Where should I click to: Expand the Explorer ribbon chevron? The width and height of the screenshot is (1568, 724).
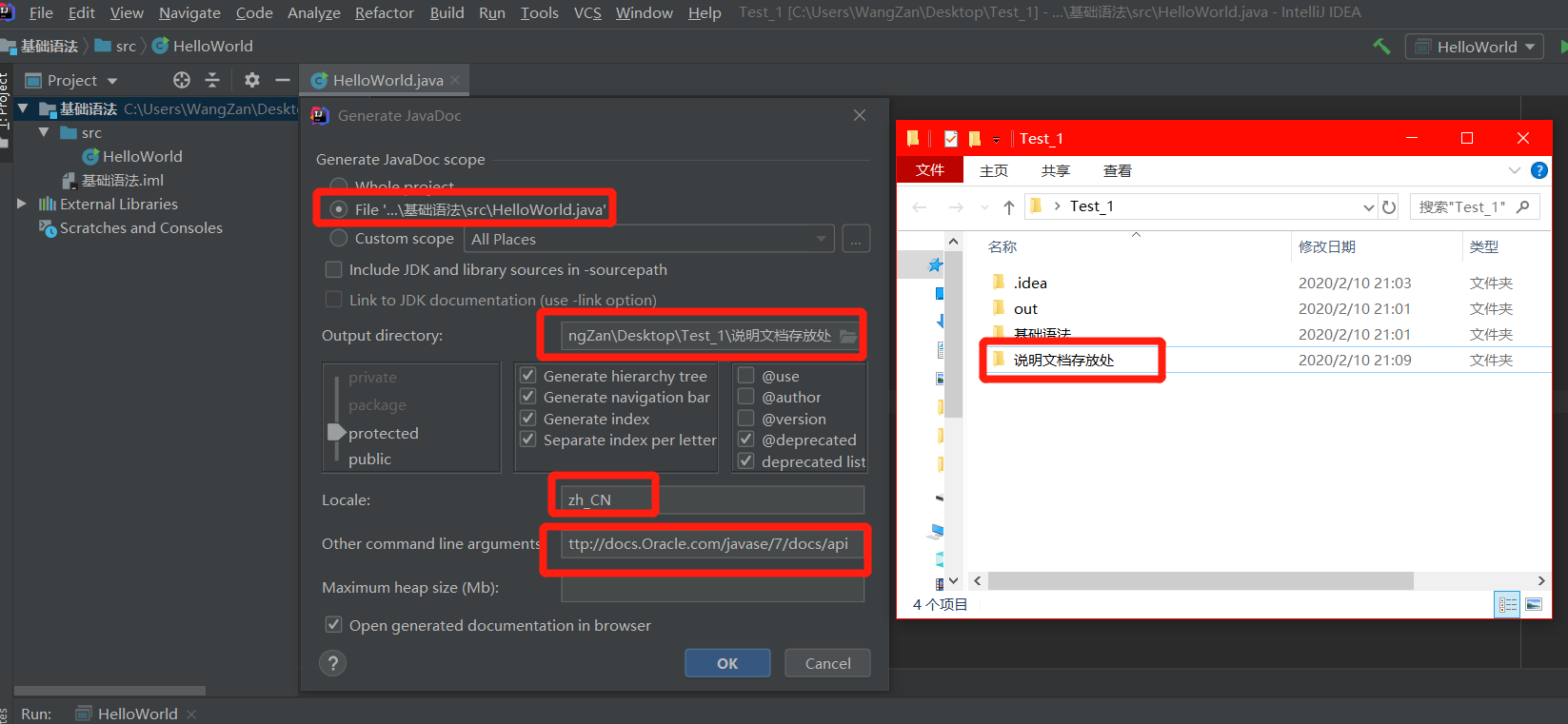1515,170
